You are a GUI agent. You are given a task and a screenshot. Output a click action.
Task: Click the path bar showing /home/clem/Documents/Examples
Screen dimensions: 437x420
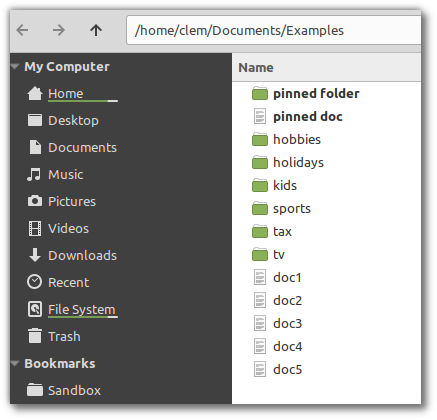click(273, 30)
